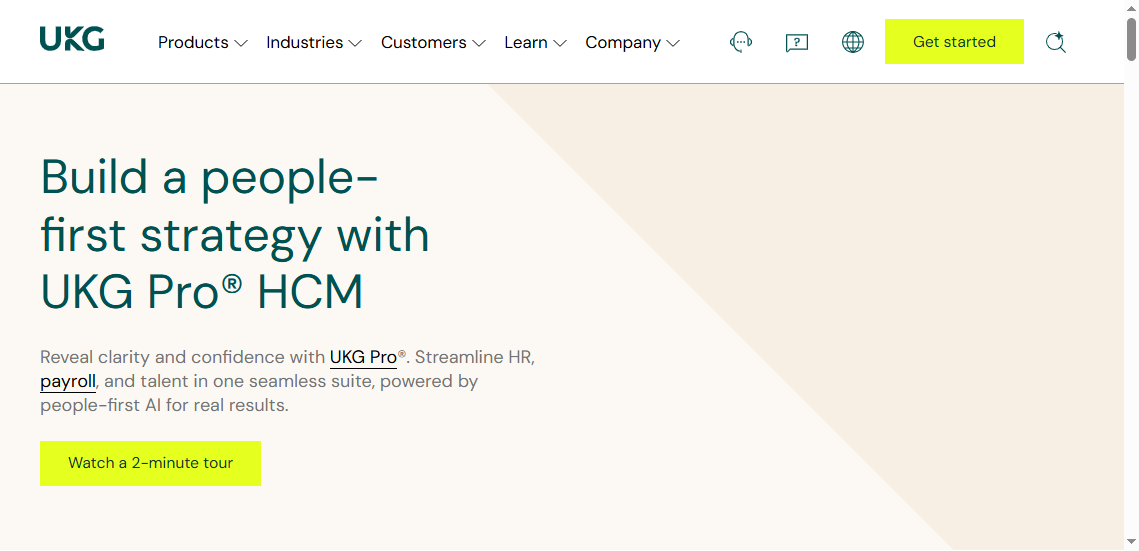Click the Get started button

tap(954, 41)
